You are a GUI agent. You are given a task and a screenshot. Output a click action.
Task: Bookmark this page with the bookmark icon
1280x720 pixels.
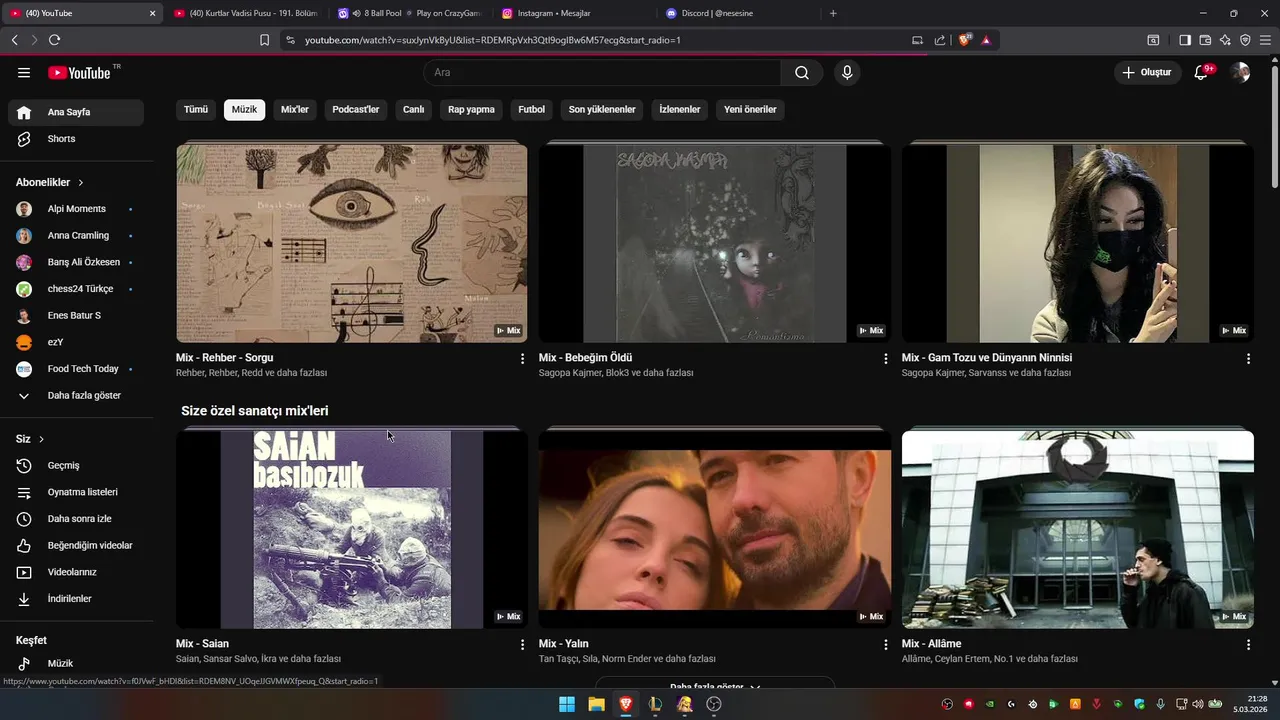(264, 40)
